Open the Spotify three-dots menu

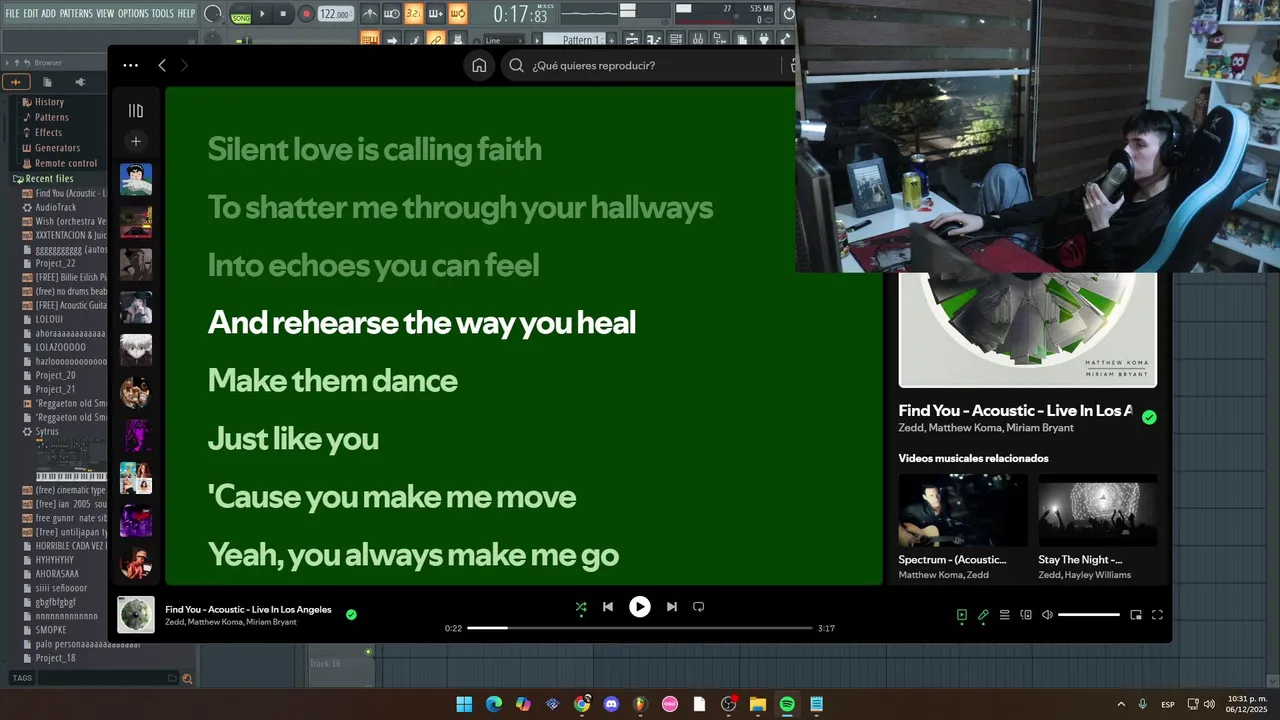pyautogui.click(x=130, y=65)
